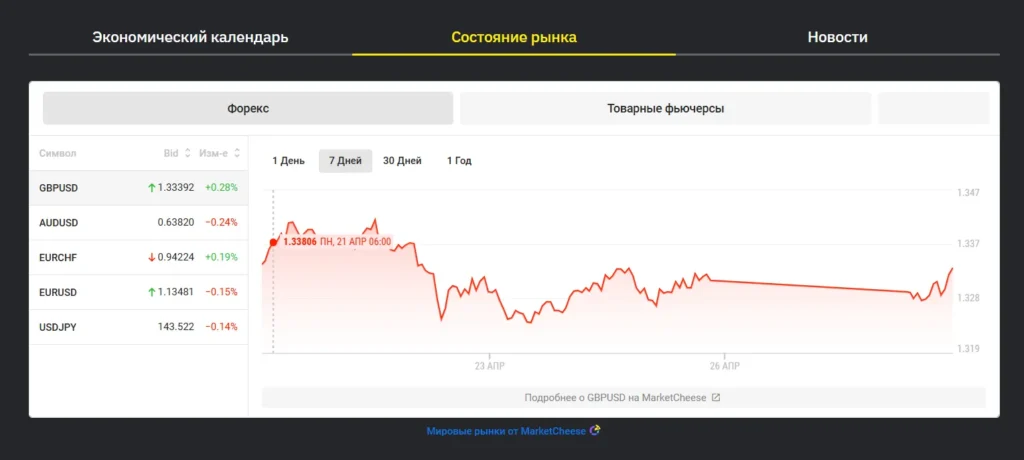Viewport: 1024px width, 460px height.
Task: Click the green up arrow beside GBPUSD bid
Action: (151, 188)
